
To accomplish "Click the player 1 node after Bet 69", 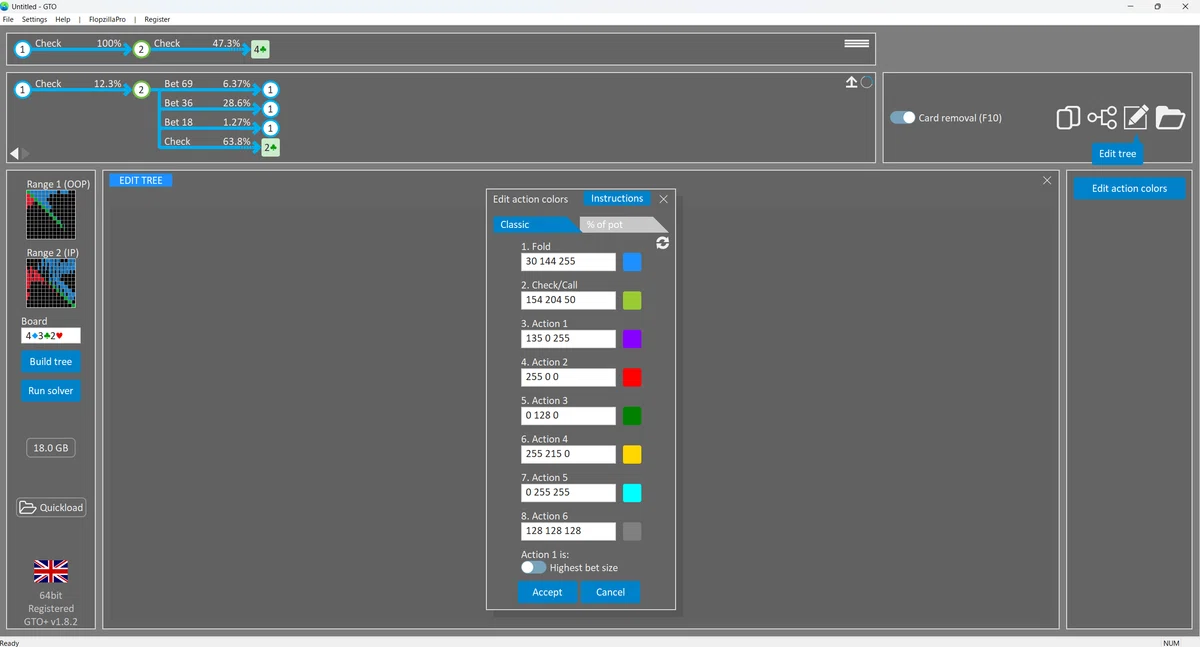I will coord(270,90).
